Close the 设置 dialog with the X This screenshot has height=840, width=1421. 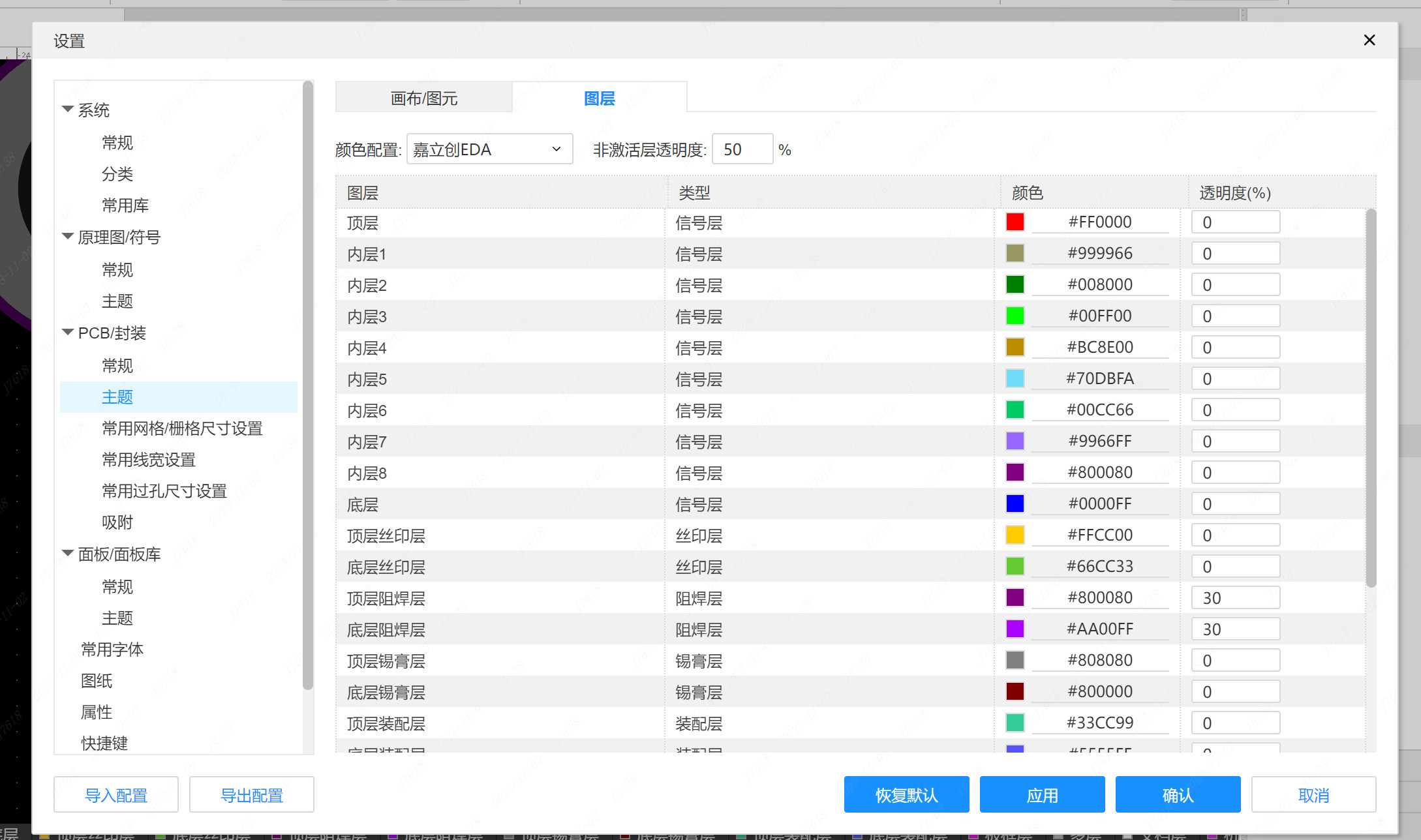tap(1369, 40)
